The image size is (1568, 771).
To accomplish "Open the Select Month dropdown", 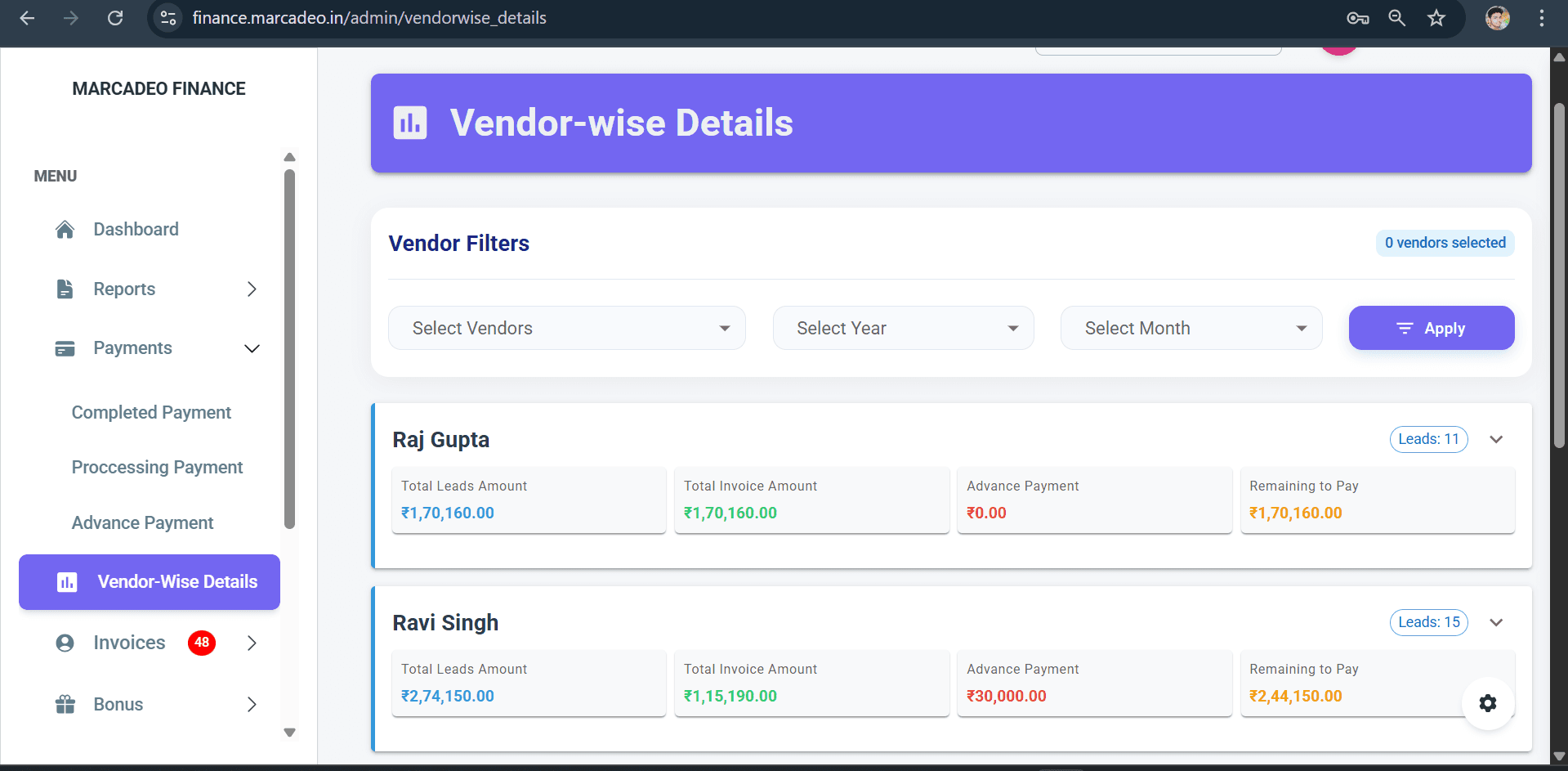I will (1191, 328).
